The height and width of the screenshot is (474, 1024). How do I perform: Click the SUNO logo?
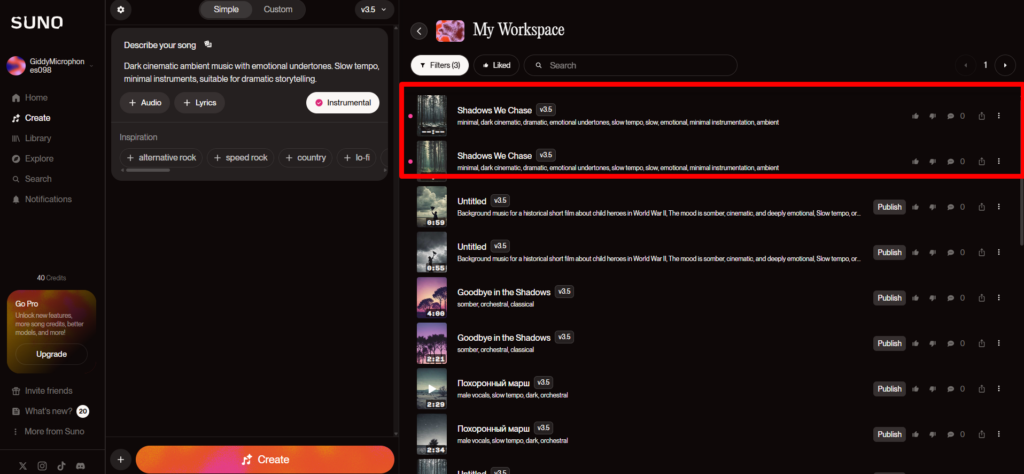coord(37,23)
